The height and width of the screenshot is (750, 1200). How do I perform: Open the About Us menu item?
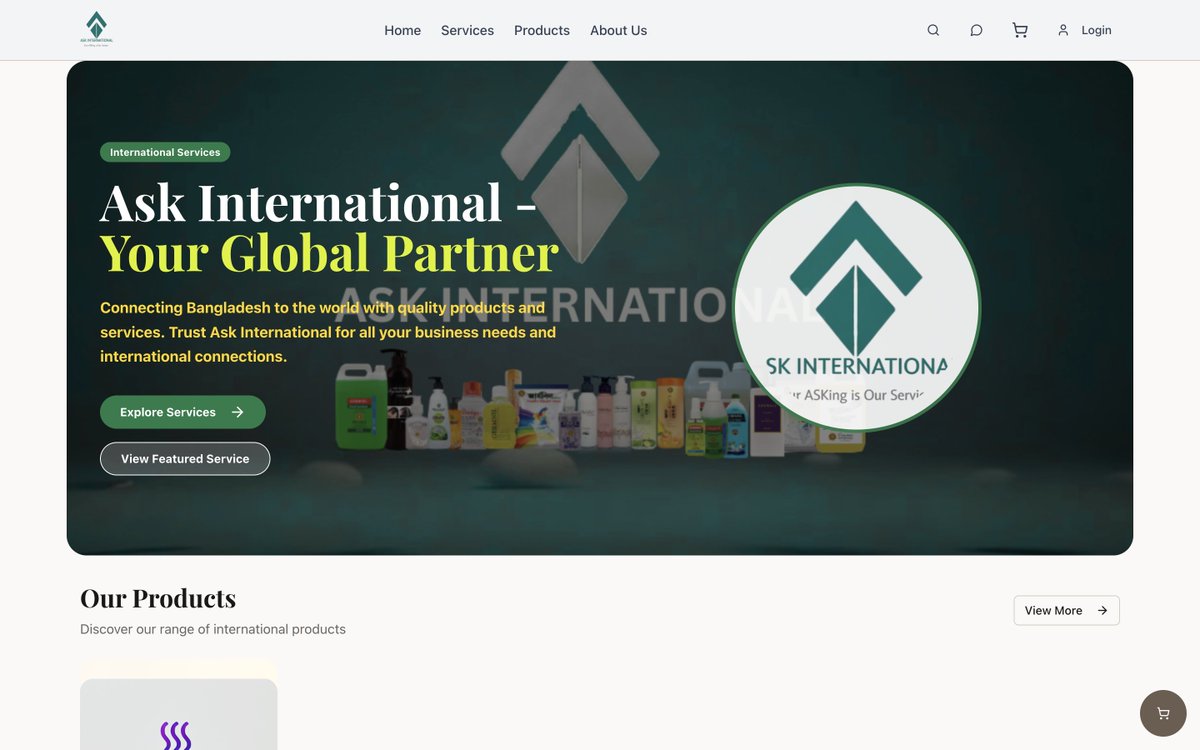pyautogui.click(x=618, y=30)
